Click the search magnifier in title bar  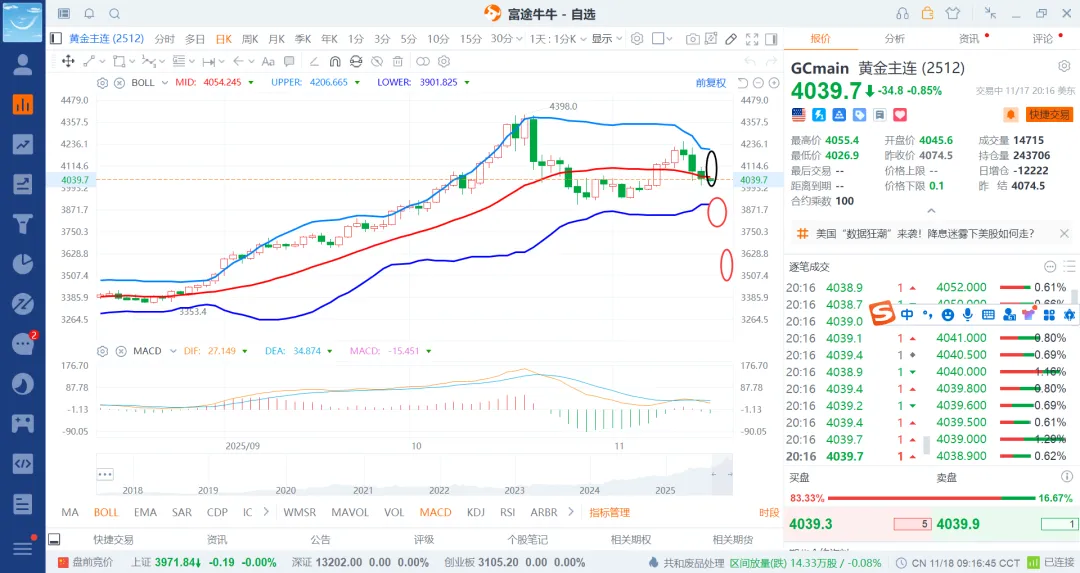[x=114, y=14]
